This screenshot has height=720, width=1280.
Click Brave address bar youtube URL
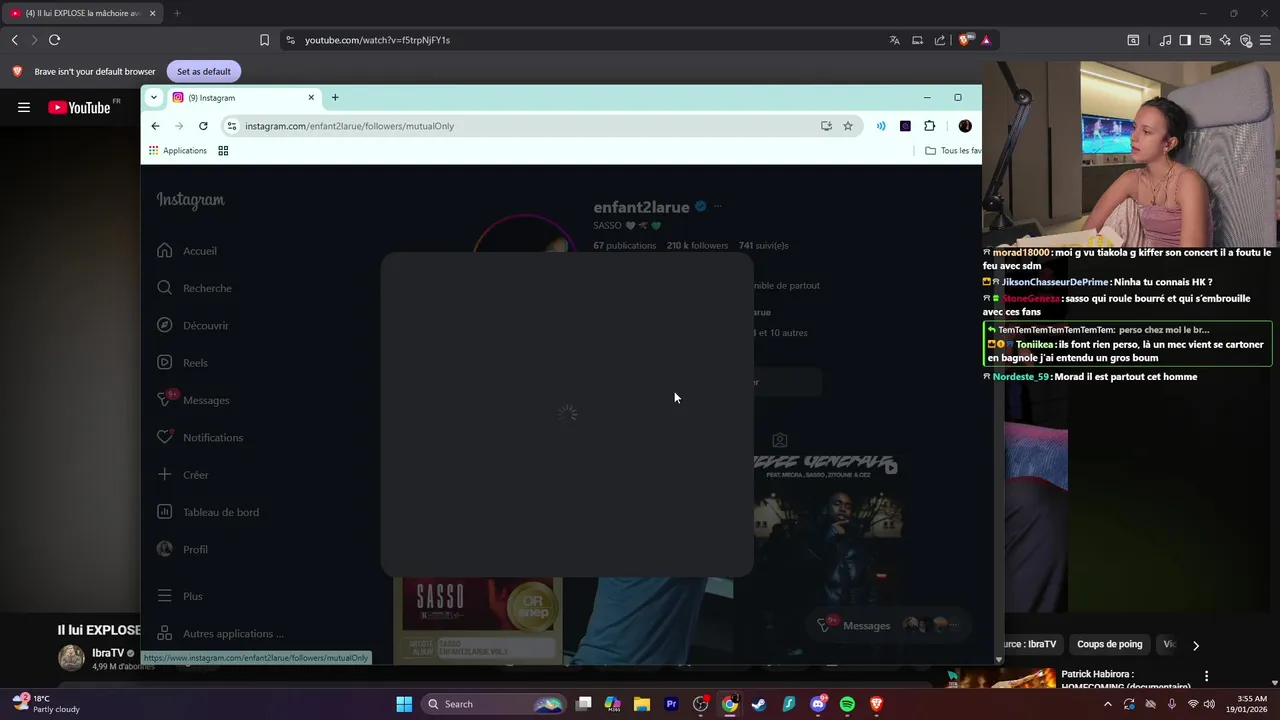click(377, 40)
